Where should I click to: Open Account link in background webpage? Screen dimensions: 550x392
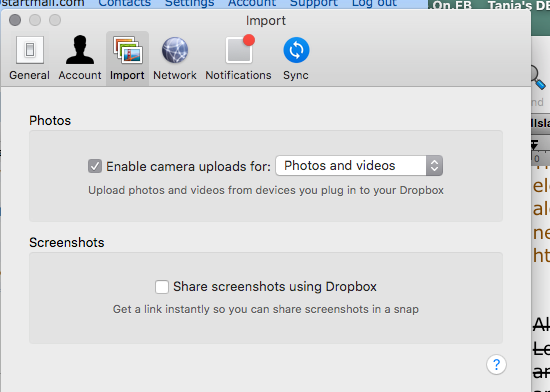pyautogui.click(x=252, y=3)
